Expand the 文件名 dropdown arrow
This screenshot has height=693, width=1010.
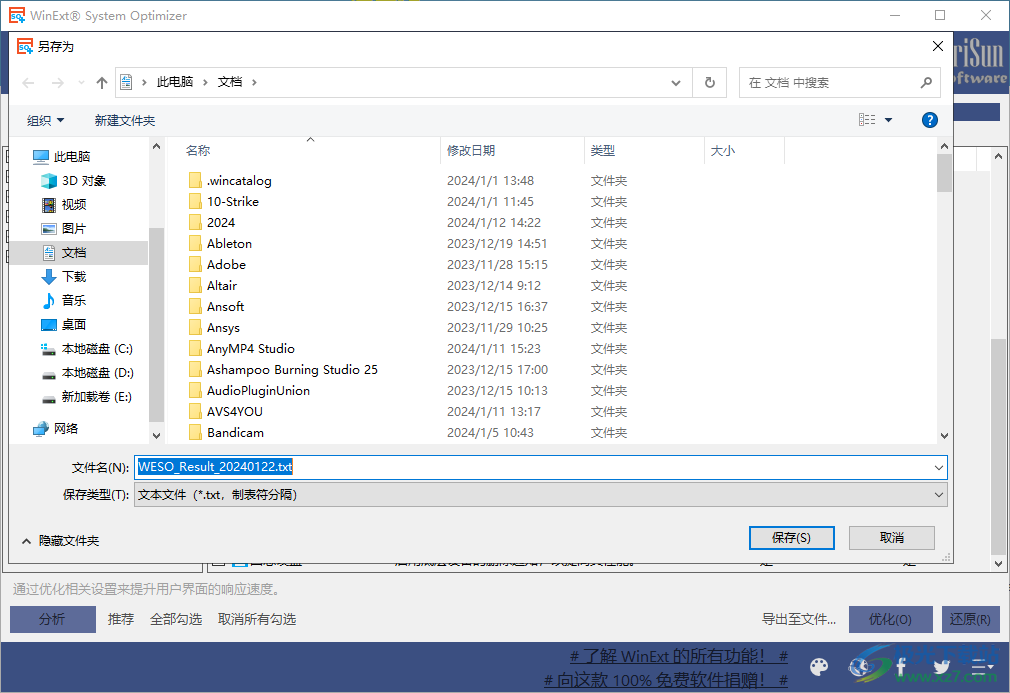point(938,466)
